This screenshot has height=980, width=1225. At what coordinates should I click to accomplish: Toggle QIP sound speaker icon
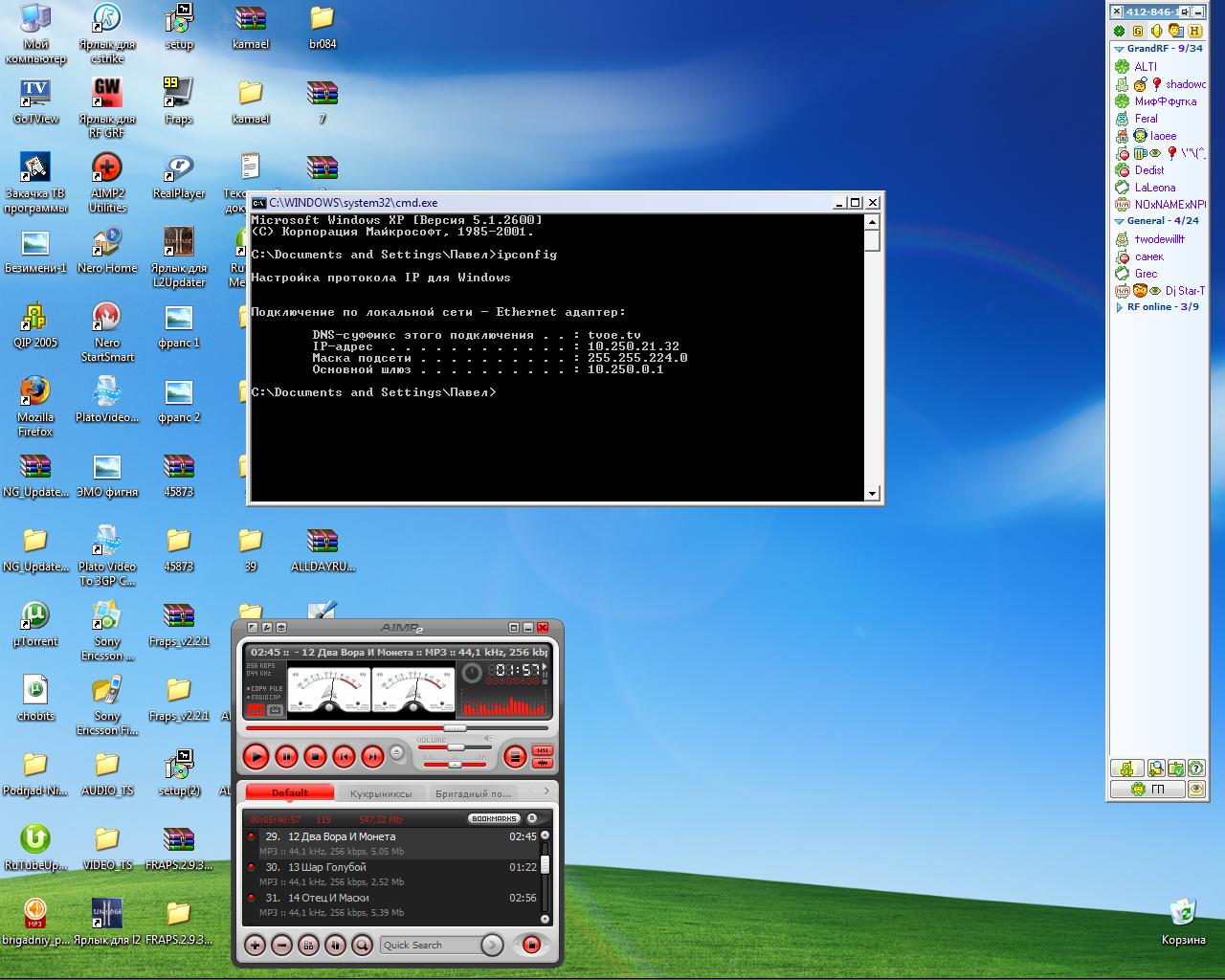point(1156,32)
